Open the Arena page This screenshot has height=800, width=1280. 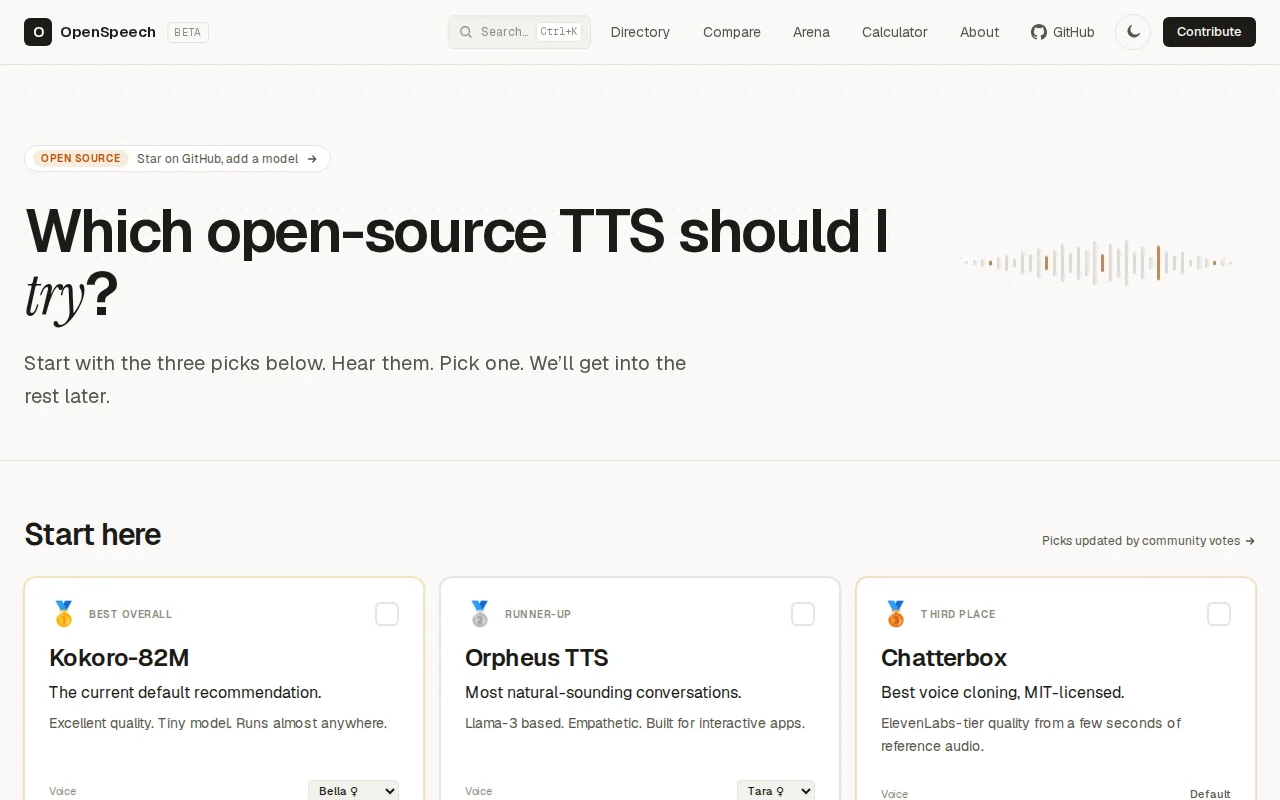point(811,32)
